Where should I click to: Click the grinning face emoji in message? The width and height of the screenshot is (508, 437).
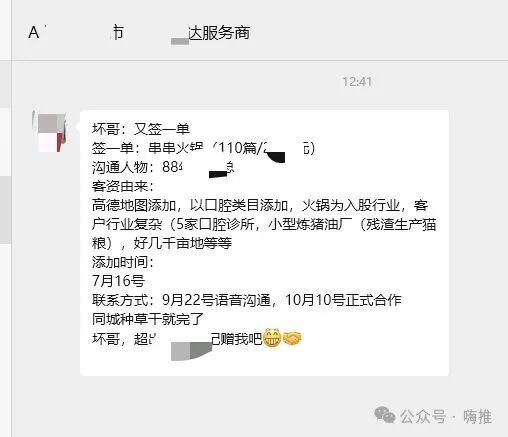[x=272, y=338]
